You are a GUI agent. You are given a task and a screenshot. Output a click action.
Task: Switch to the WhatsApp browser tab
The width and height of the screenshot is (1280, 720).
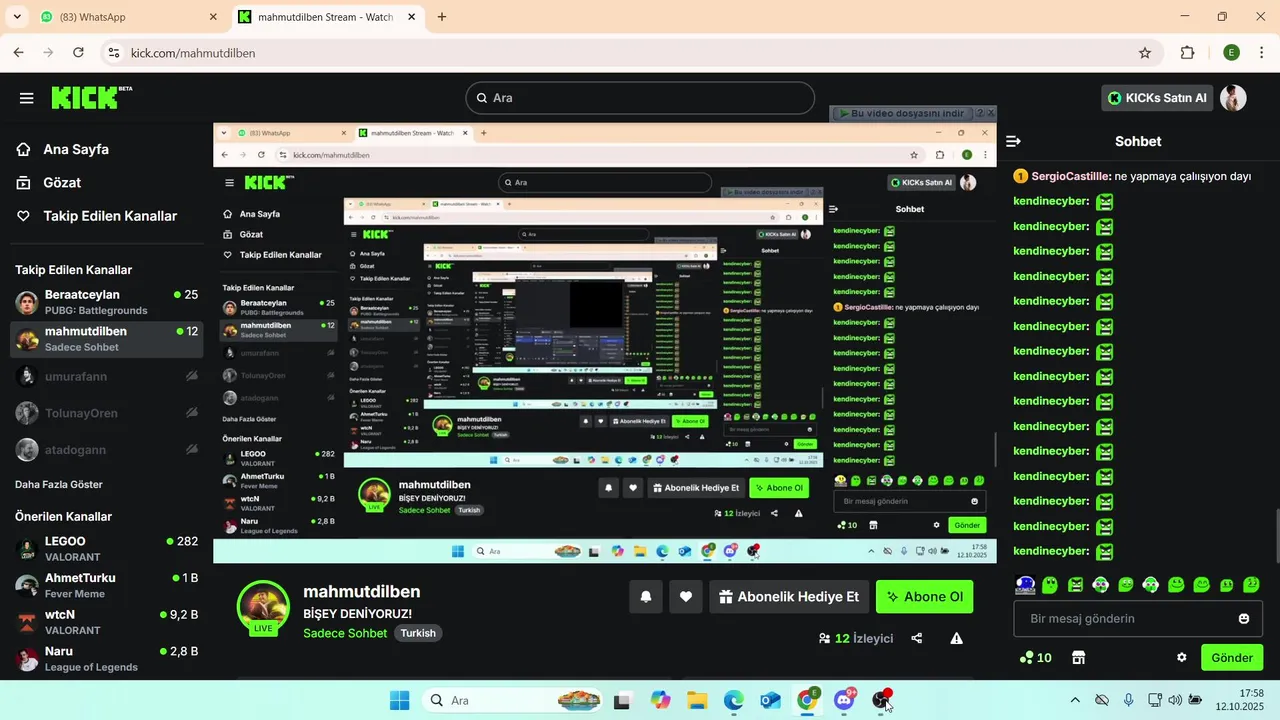tap(127, 17)
